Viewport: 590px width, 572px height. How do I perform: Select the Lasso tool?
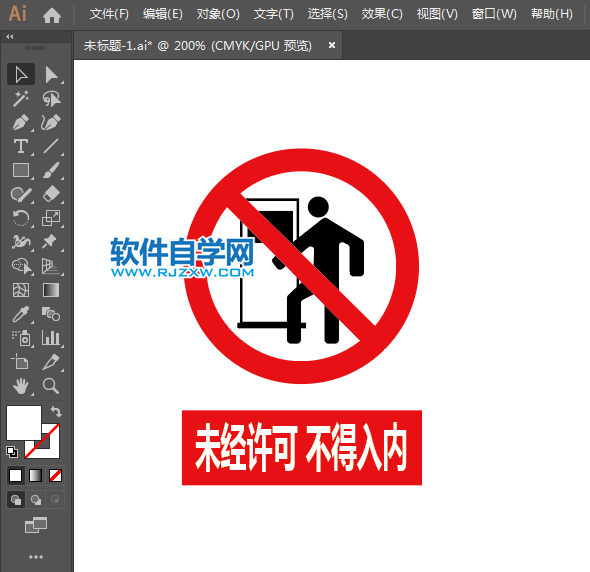(x=51, y=98)
